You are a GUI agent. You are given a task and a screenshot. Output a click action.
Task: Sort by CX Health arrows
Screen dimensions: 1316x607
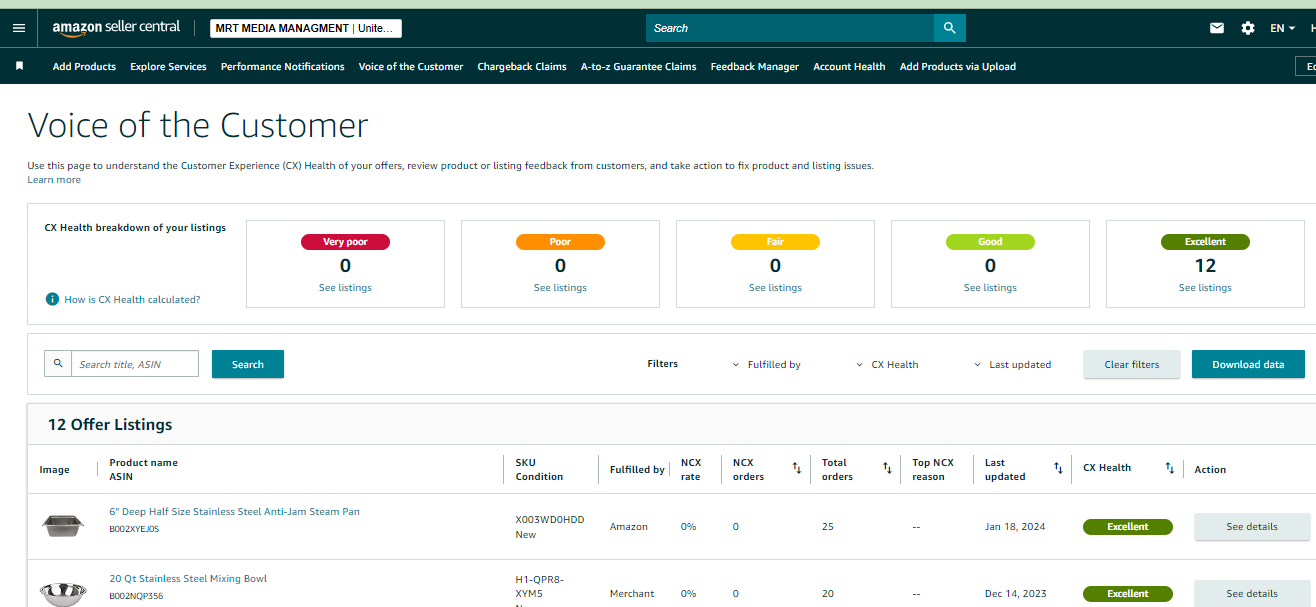click(x=1170, y=468)
